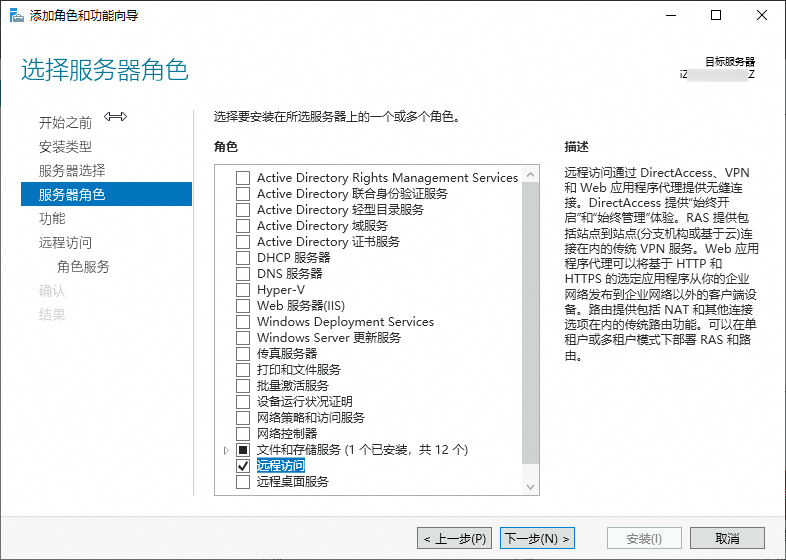Click the 下一步(N) button
This screenshot has width=786, height=560.
537,538
